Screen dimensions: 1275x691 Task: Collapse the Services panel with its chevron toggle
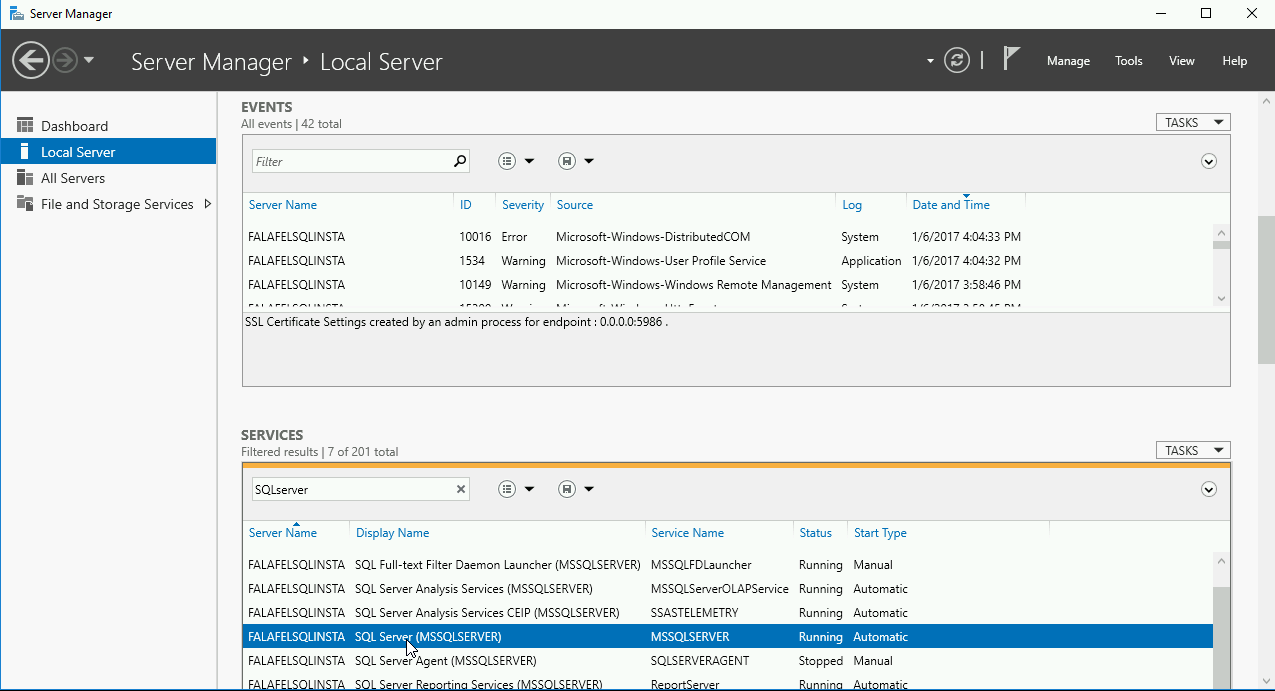pos(1208,488)
